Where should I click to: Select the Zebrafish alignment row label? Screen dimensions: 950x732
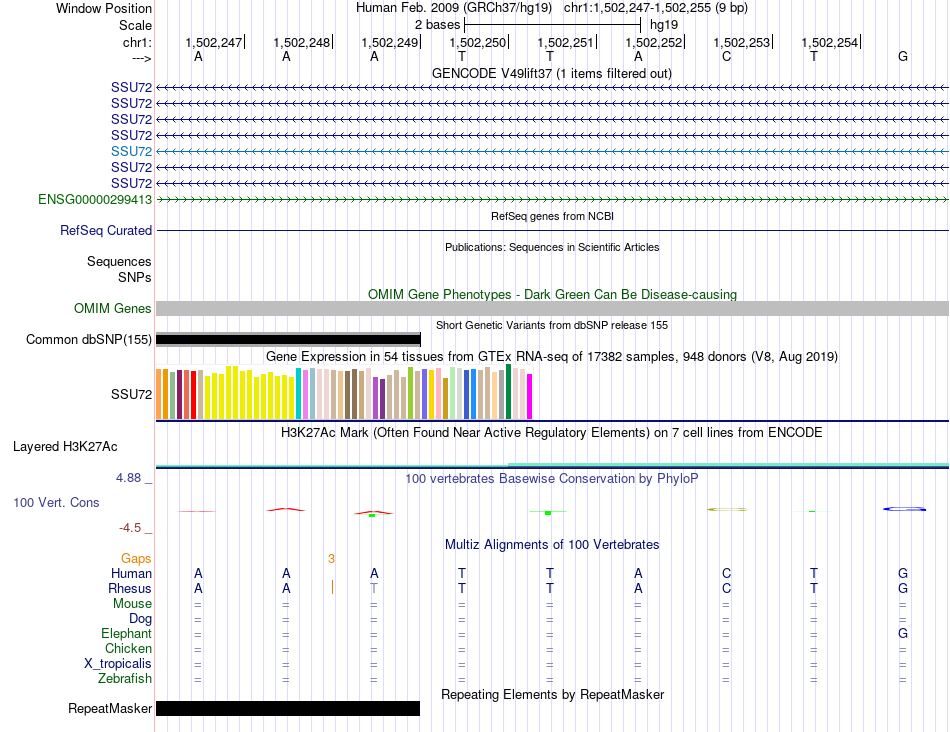coord(125,679)
